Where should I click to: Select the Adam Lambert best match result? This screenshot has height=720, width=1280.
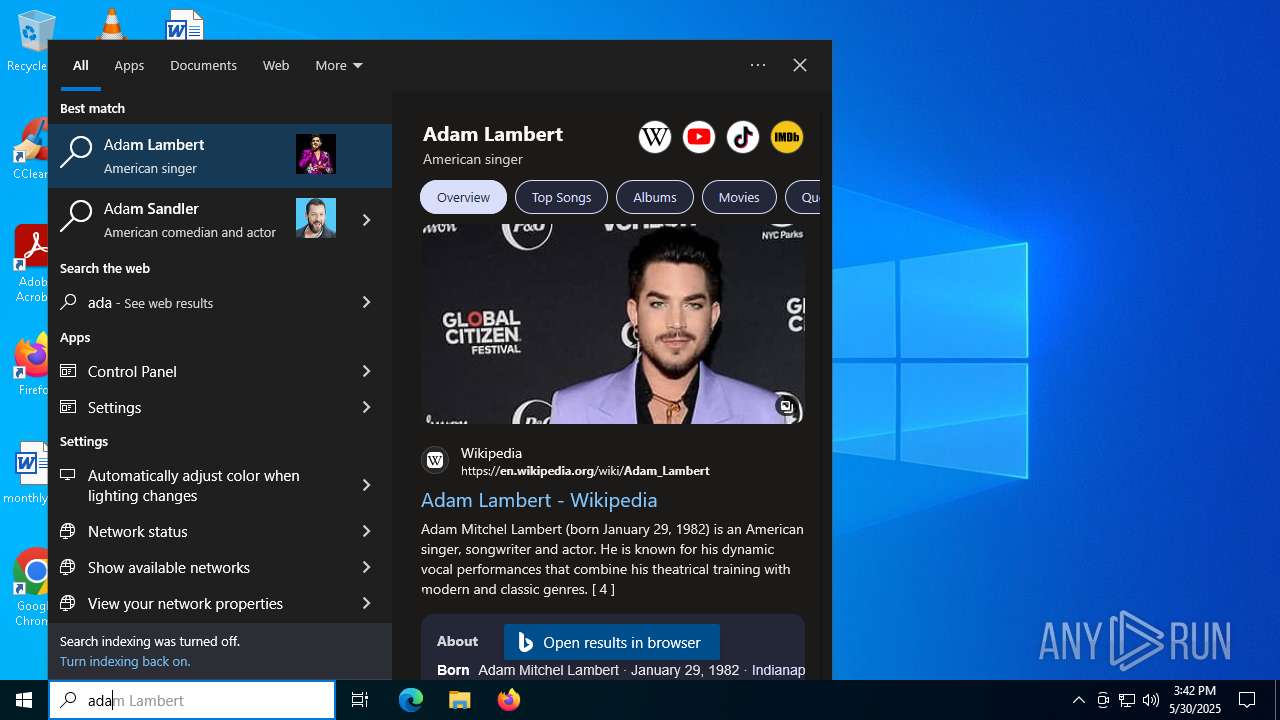pos(220,155)
